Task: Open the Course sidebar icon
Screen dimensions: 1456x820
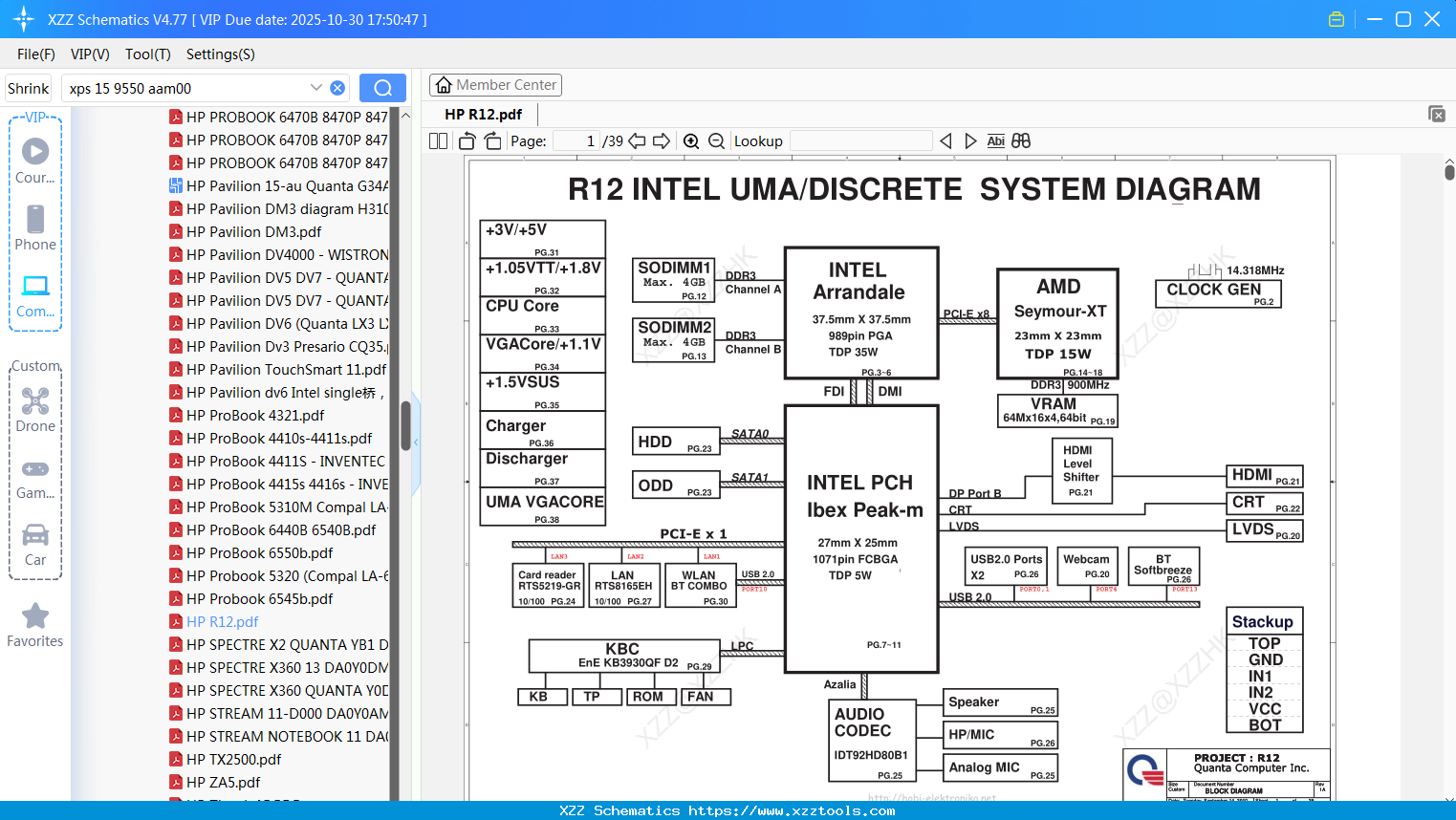Action: tap(35, 160)
